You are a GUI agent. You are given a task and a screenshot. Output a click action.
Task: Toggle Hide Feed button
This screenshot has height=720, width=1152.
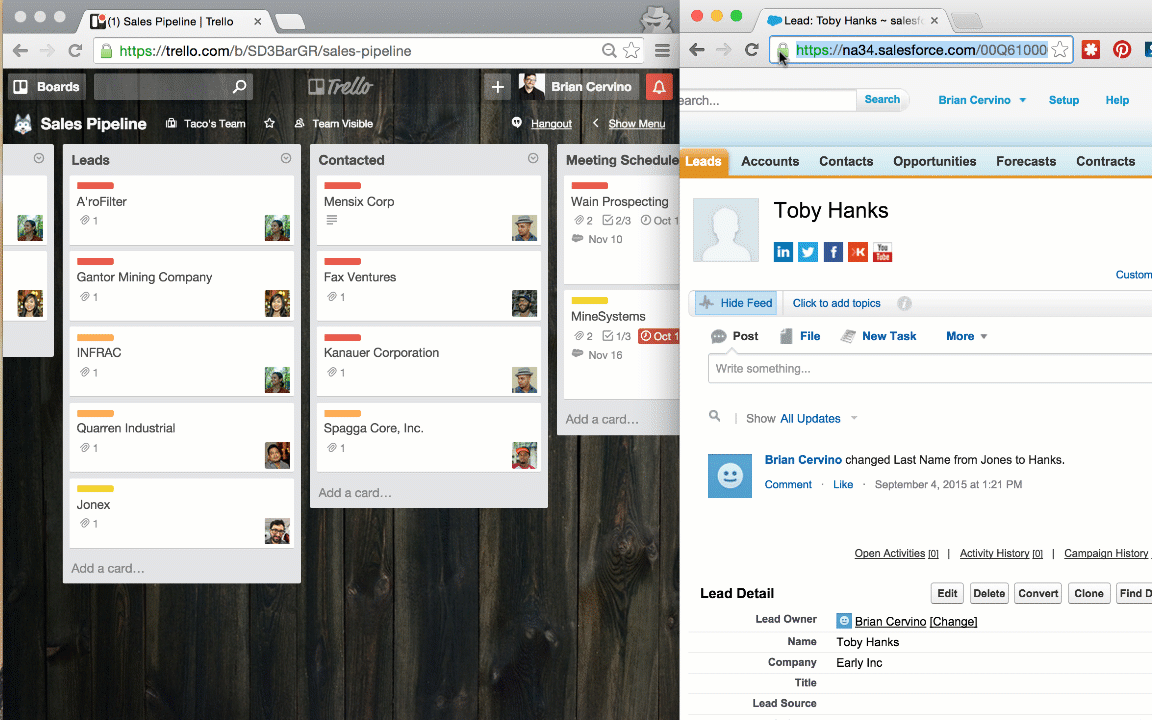click(736, 303)
